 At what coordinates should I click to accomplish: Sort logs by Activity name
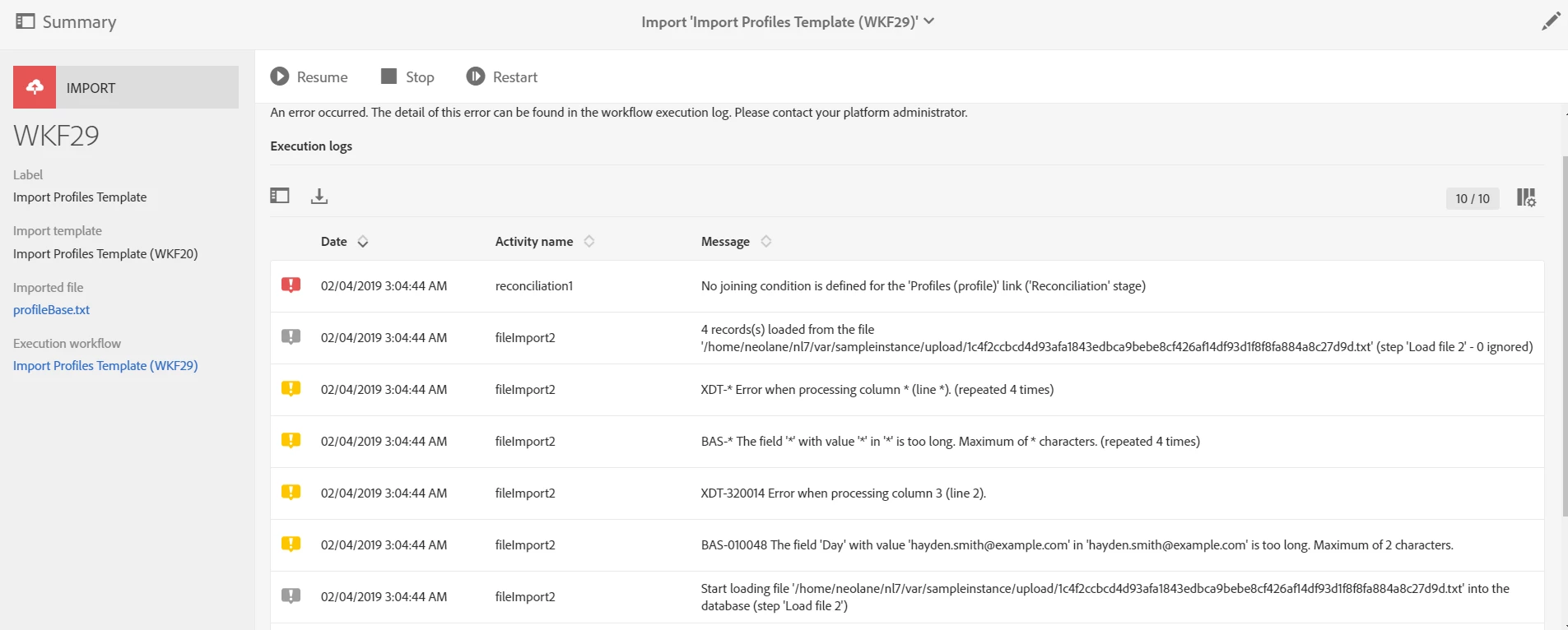(589, 242)
